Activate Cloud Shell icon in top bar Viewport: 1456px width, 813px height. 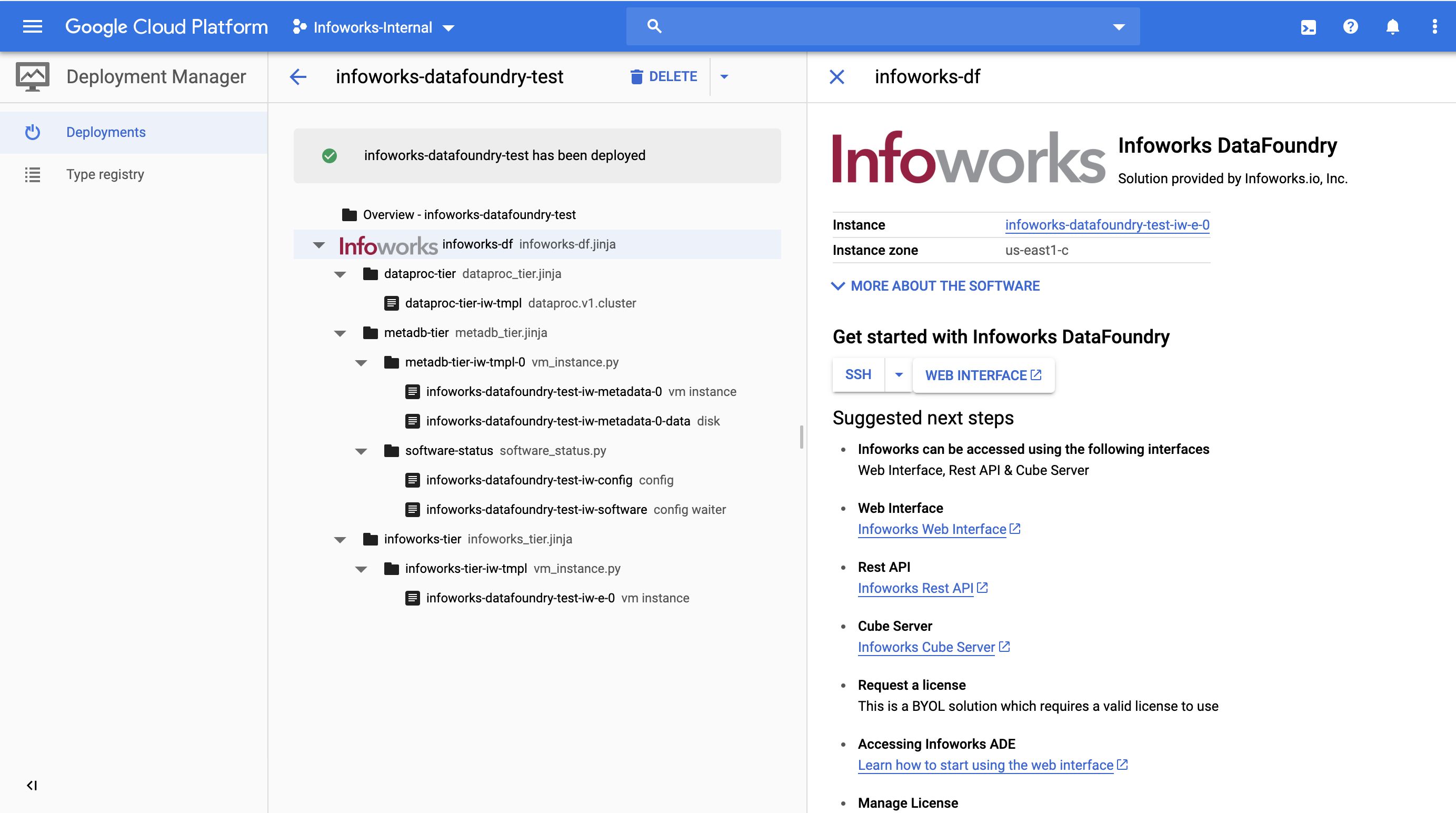pos(1309,27)
